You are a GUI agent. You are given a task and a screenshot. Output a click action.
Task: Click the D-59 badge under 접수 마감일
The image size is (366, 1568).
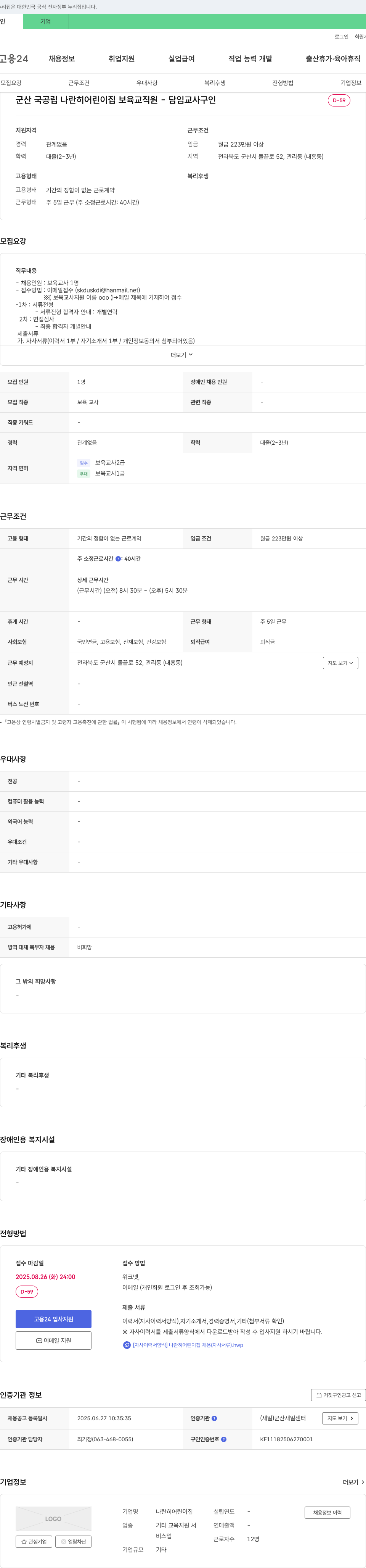coord(27,1292)
